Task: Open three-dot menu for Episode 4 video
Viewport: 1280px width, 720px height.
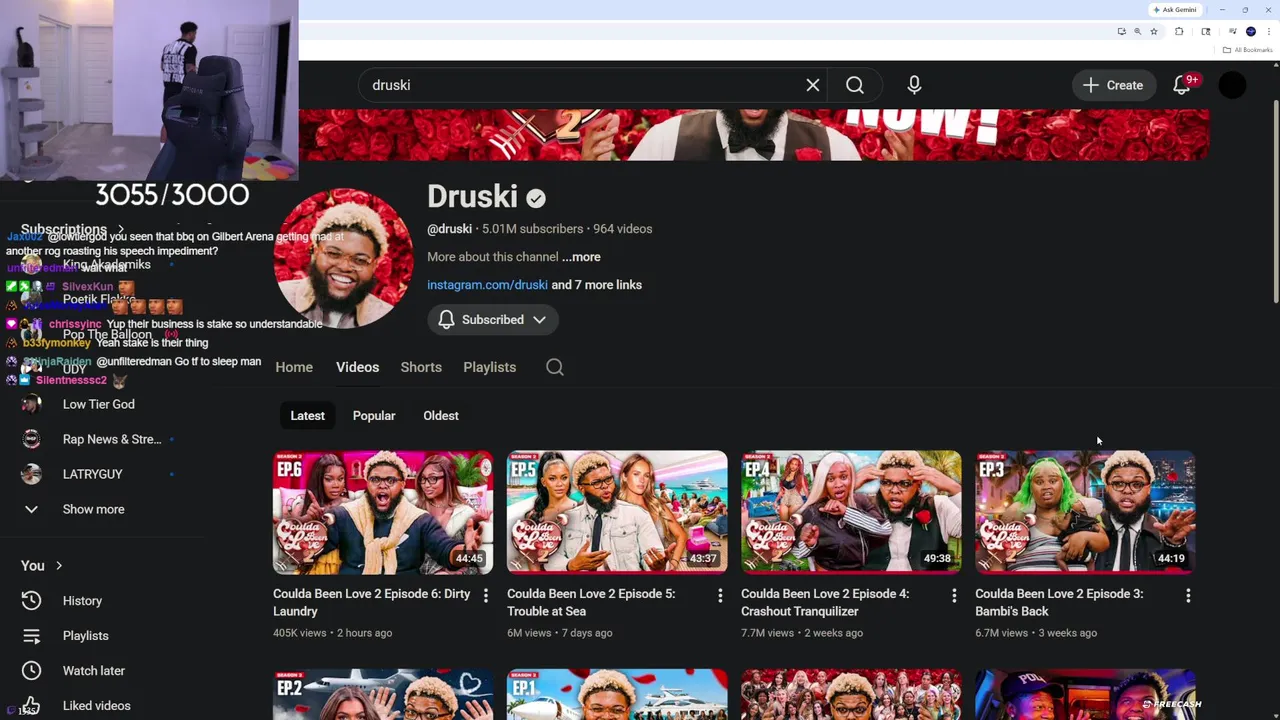Action: (x=954, y=596)
